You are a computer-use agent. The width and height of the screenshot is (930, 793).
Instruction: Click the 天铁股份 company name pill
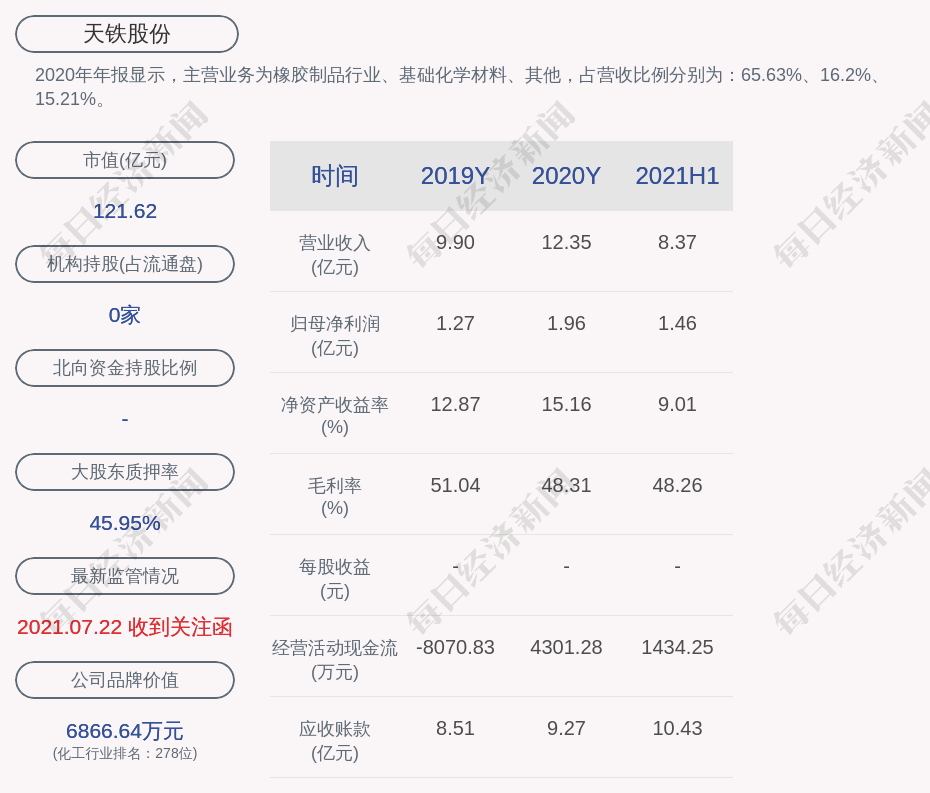click(x=127, y=34)
